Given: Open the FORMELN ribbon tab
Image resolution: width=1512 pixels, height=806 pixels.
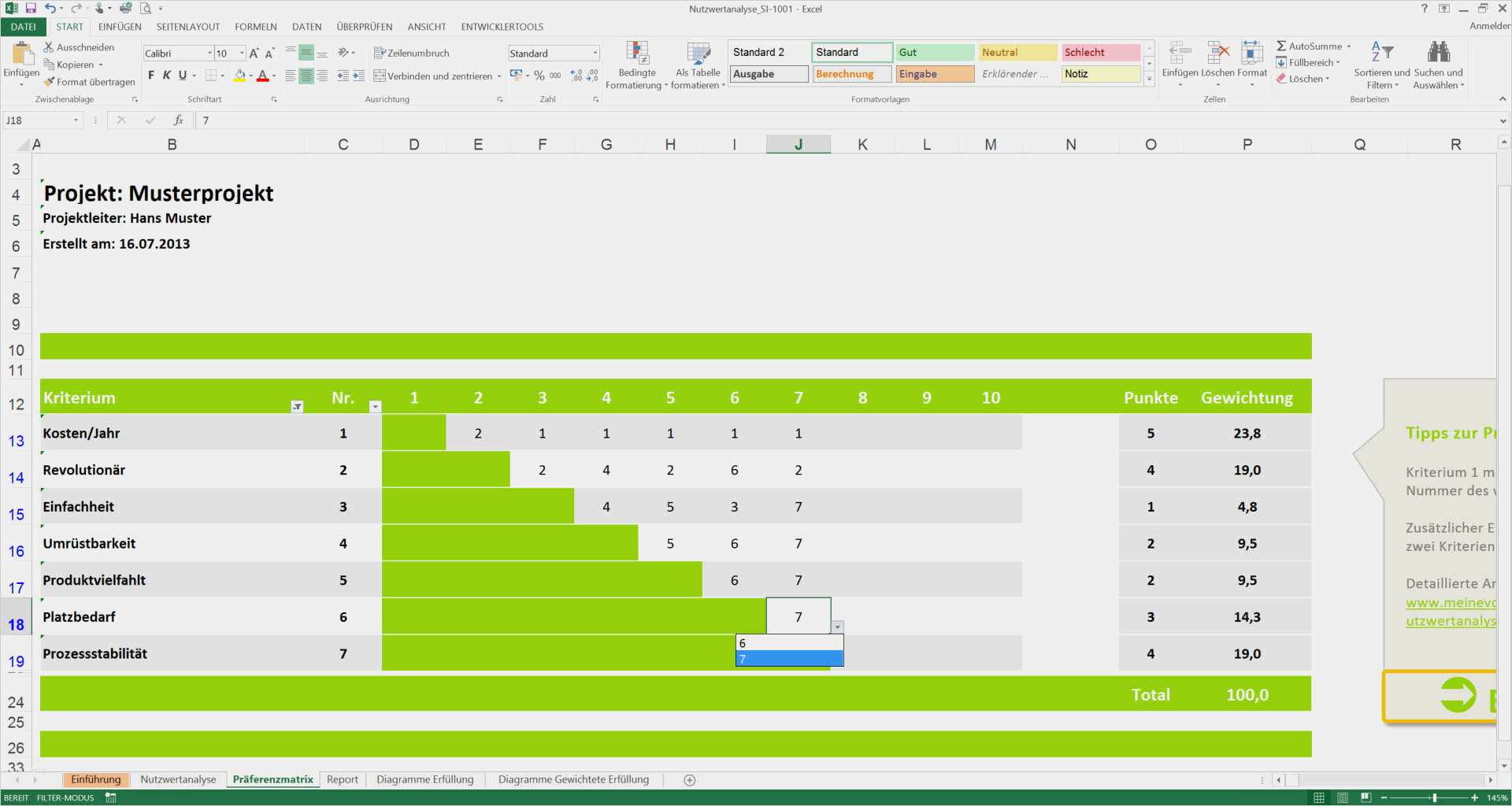Looking at the screenshot, I should tap(255, 27).
